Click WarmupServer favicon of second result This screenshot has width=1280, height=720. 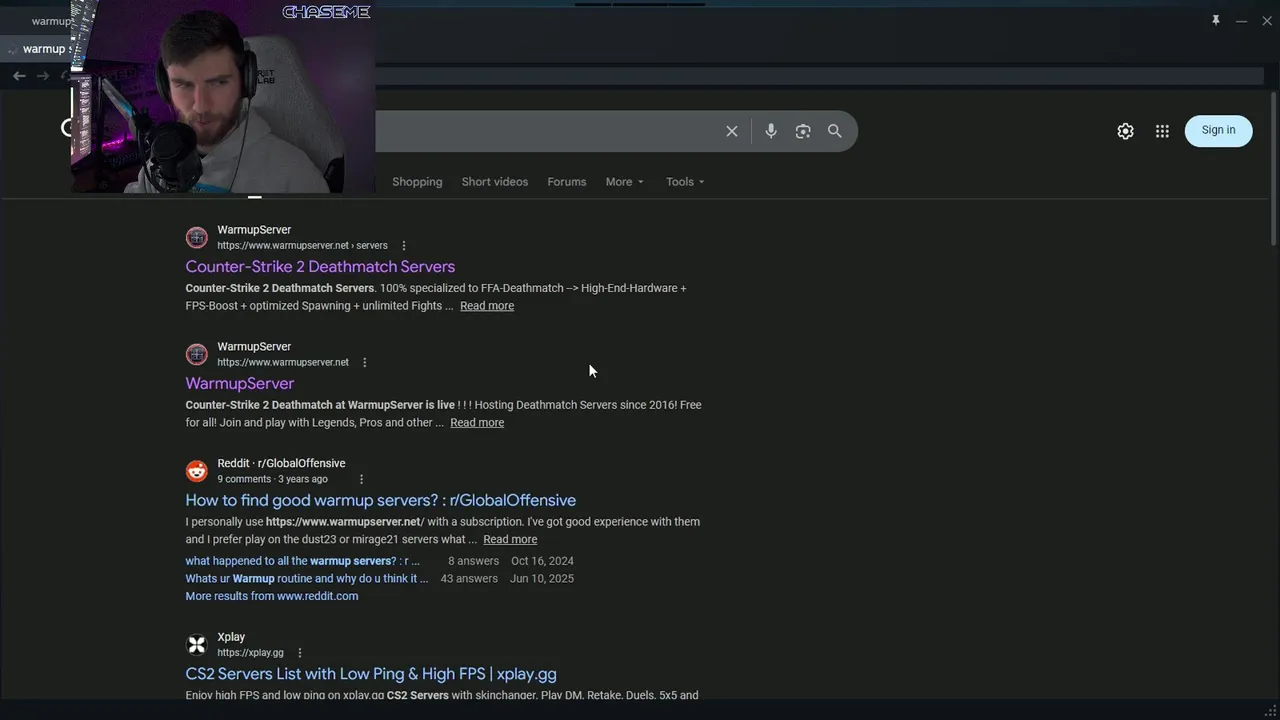[x=197, y=355]
